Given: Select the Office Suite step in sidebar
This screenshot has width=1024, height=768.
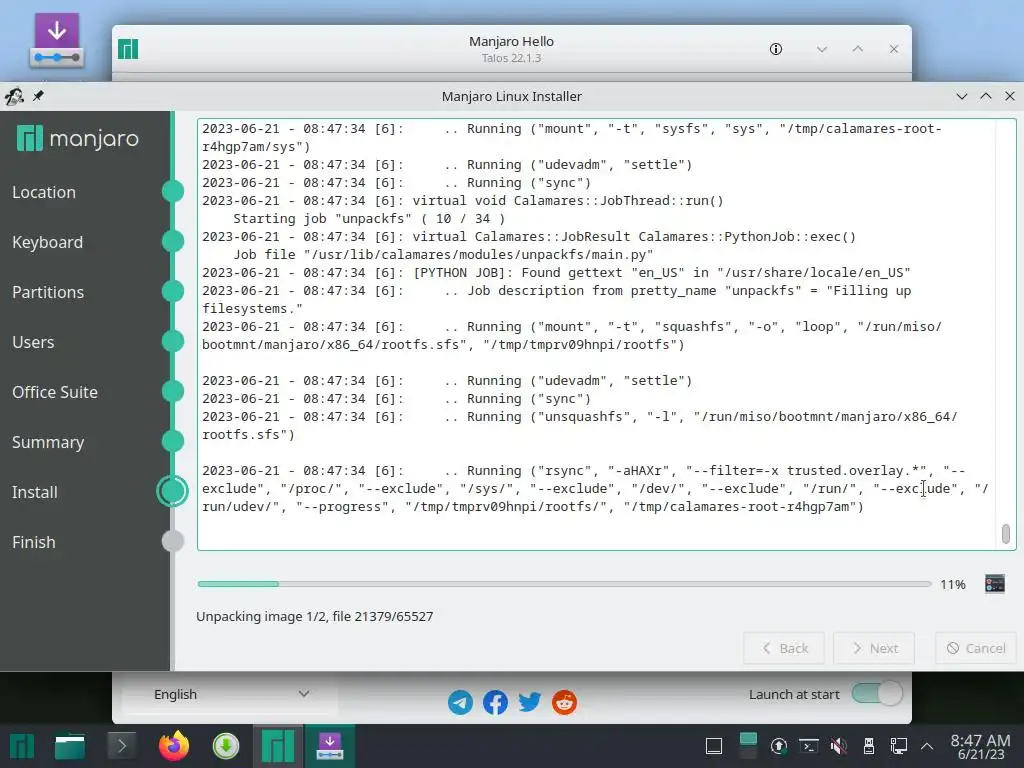Looking at the screenshot, I should click(55, 392).
